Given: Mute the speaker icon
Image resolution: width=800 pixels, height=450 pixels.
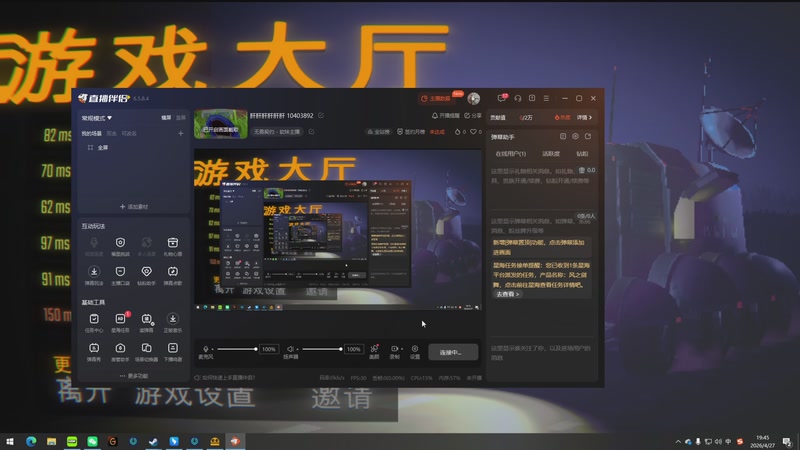Looking at the screenshot, I should (x=290, y=349).
